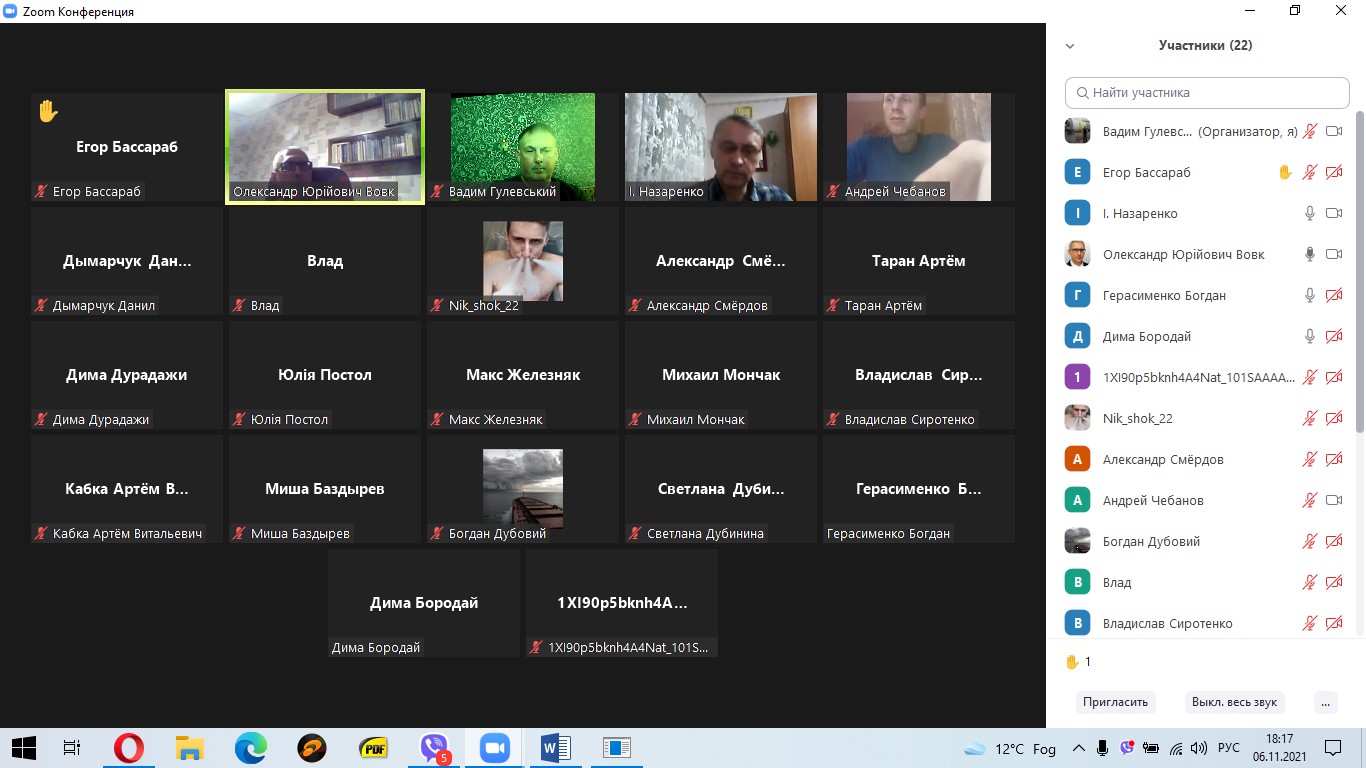1366x768 pixels.
Task: Click purple avatar of 1XI90p5bknh4A4Nat participant
Action: pyautogui.click(x=1077, y=377)
